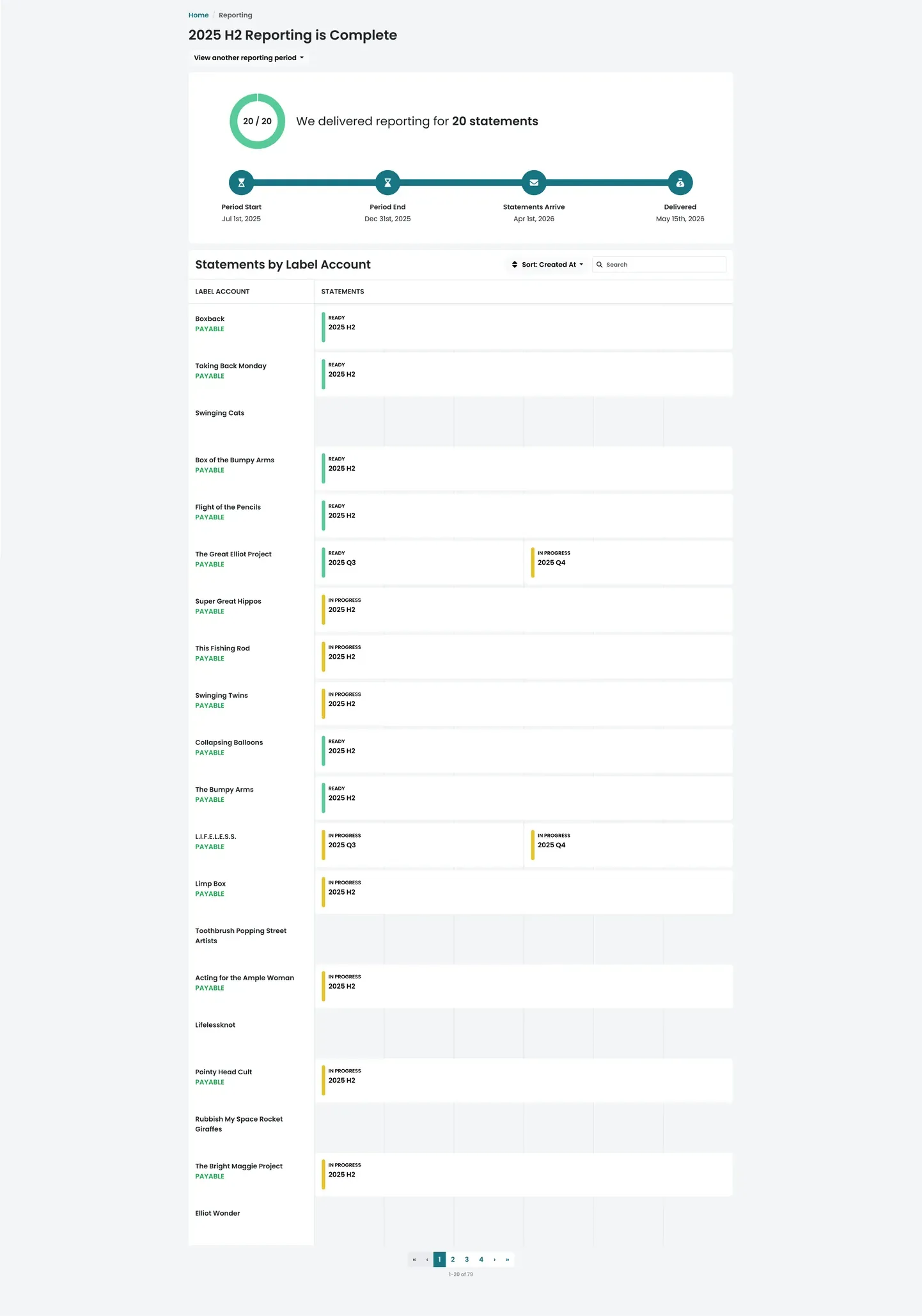Click the Statements Arrive envelope icon
The width and height of the screenshot is (922, 1316).
coord(534,183)
